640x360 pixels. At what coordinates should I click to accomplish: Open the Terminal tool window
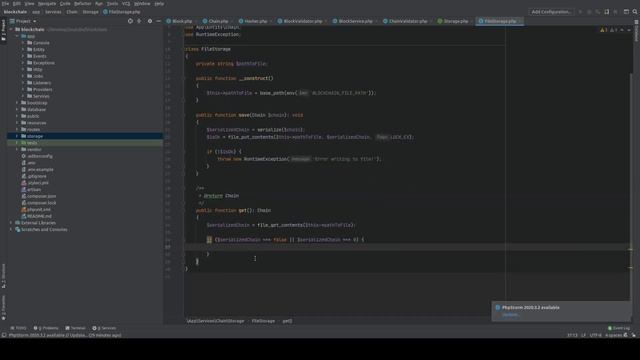click(x=75, y=328)
